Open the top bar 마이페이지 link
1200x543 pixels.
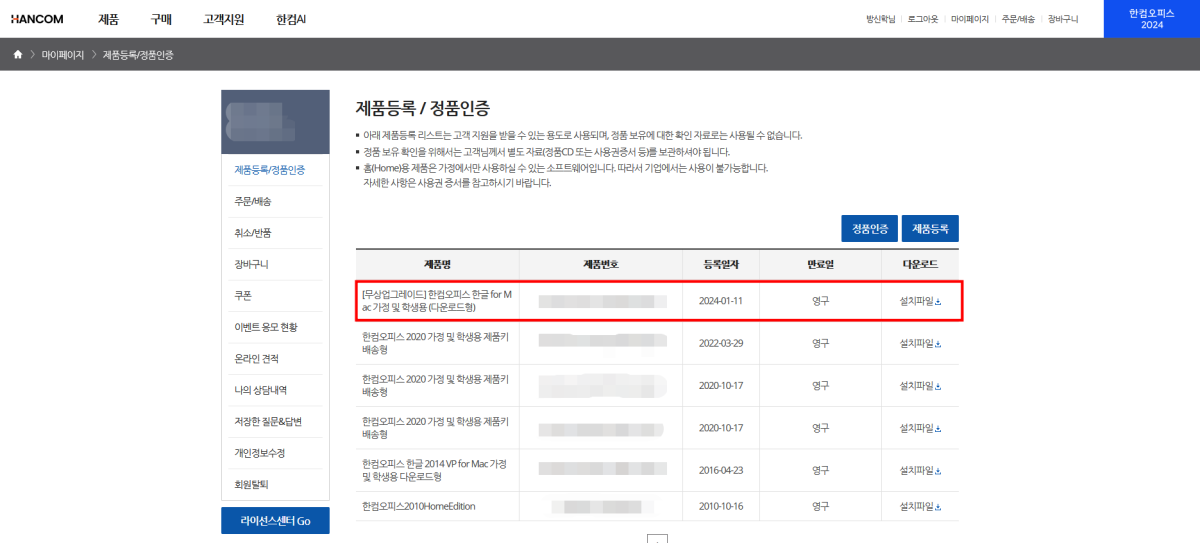click(x=970, y=19)
